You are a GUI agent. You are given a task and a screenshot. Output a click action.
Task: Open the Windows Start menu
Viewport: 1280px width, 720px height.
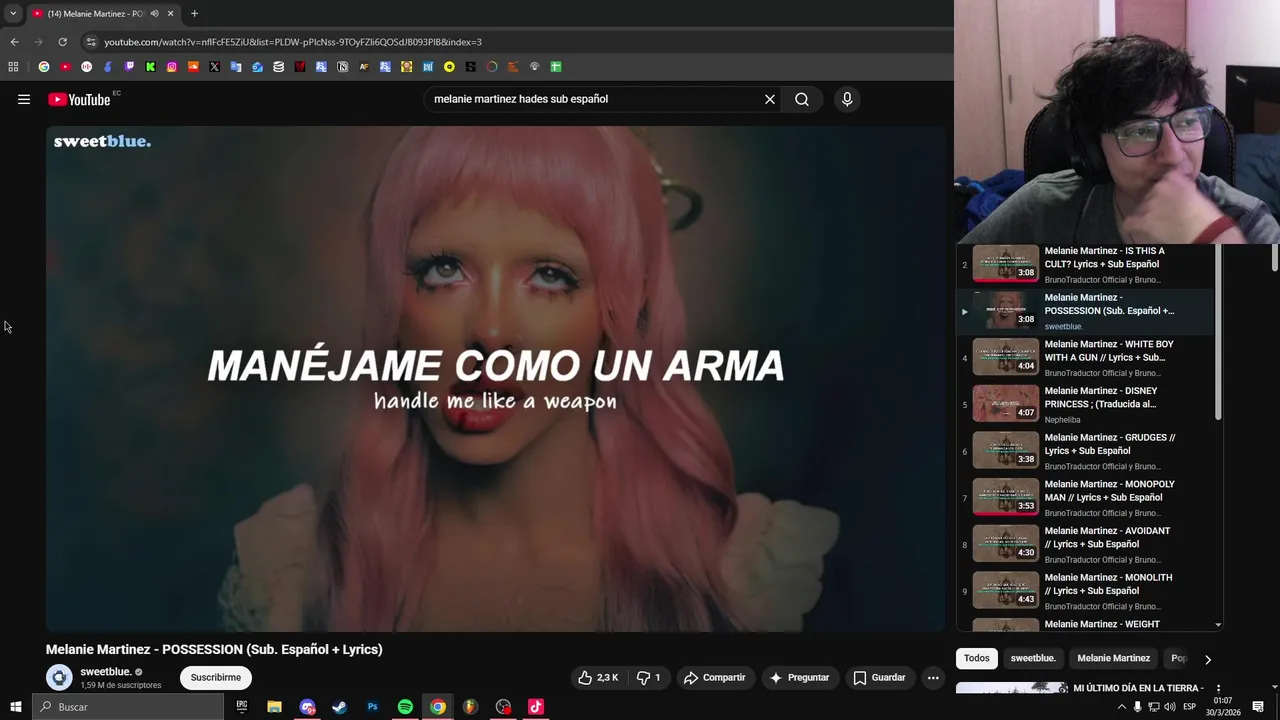(x=15, y=707)
